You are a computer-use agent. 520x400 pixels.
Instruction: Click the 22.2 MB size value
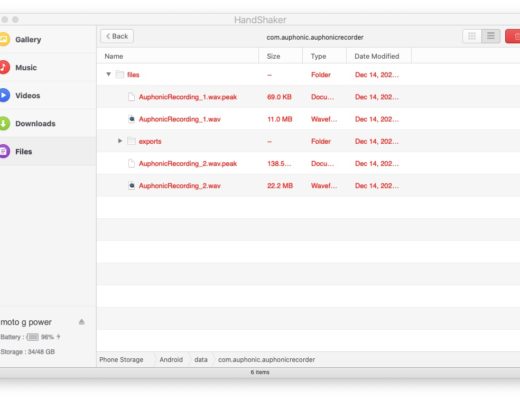(x=280, y=186)
